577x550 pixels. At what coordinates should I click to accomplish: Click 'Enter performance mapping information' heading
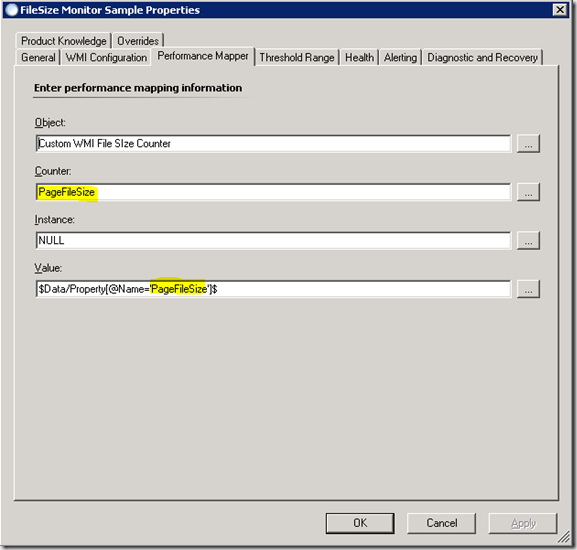click(x=138, y=88)
